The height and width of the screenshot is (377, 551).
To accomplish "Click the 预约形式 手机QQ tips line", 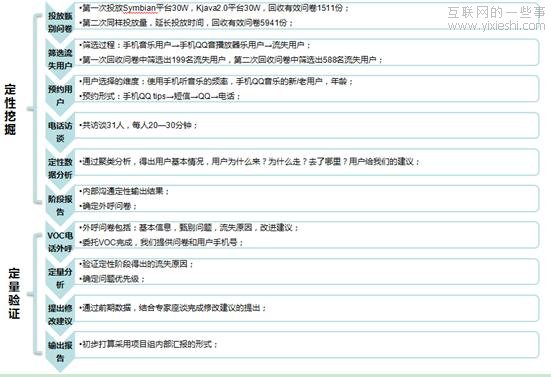I will pyautogui.click(x=160, y=96).
